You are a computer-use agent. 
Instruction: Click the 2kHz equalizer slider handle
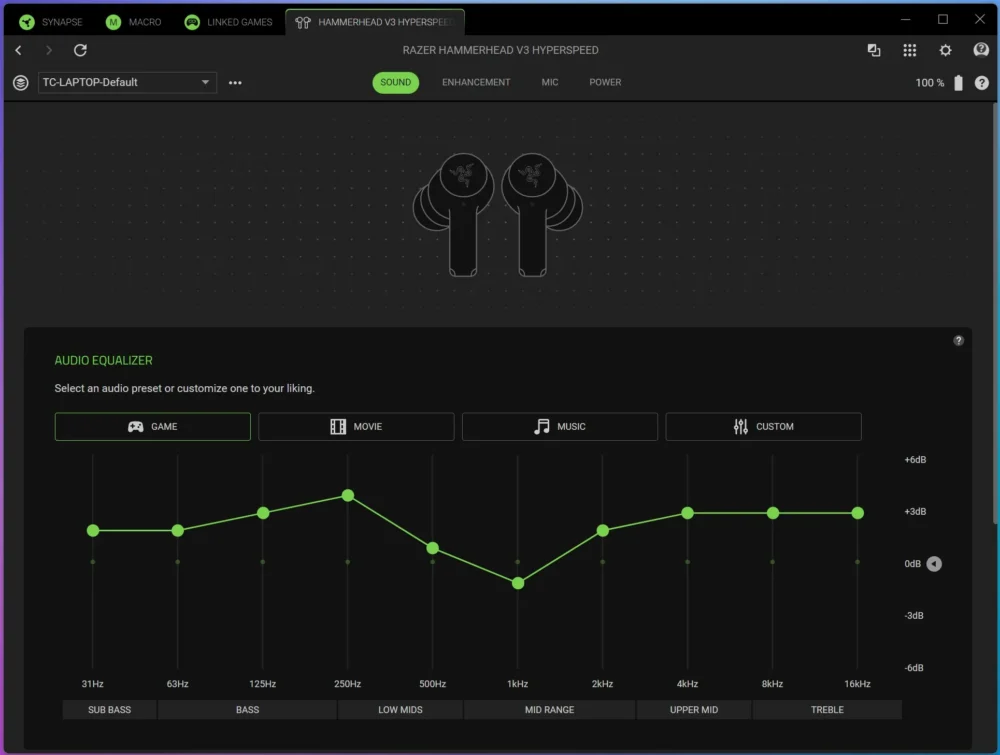pos(603,531)
